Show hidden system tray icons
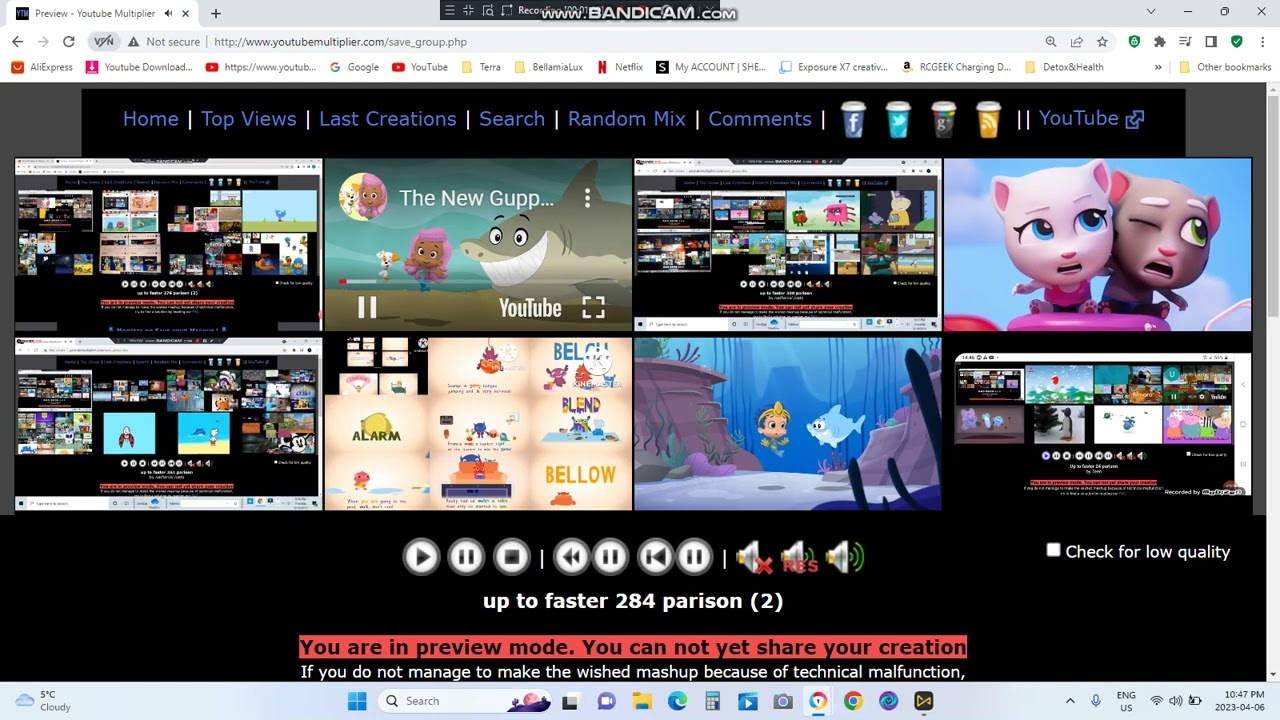The width and height of the screenshot is (1280, 720). [1070, 701]
